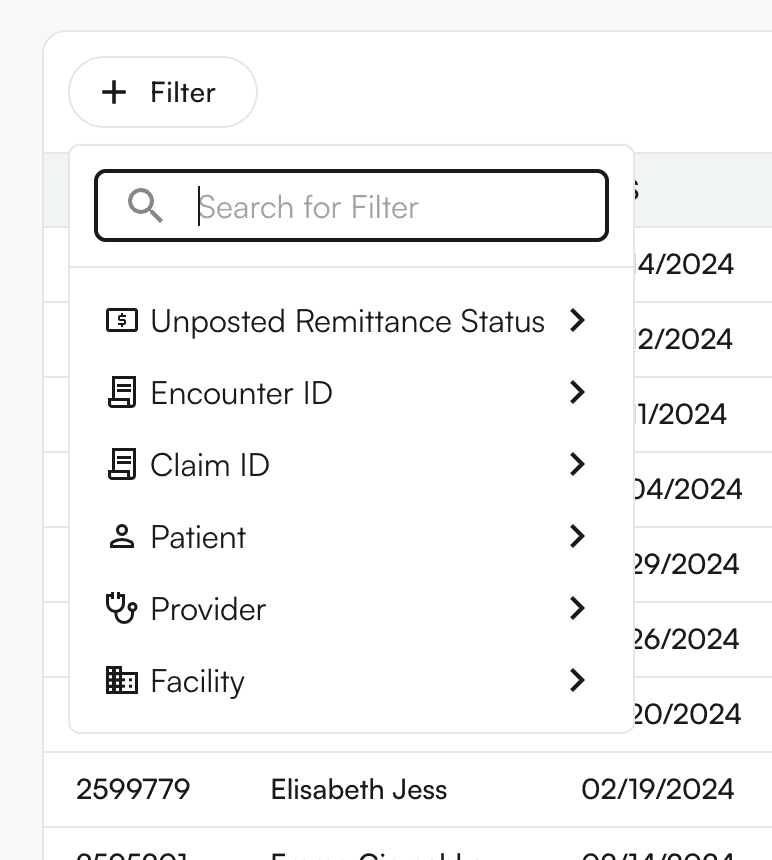This screenshot has height=860, width=772.
Task: Click the Provider stethoscope icon
Action: (122, 609)
